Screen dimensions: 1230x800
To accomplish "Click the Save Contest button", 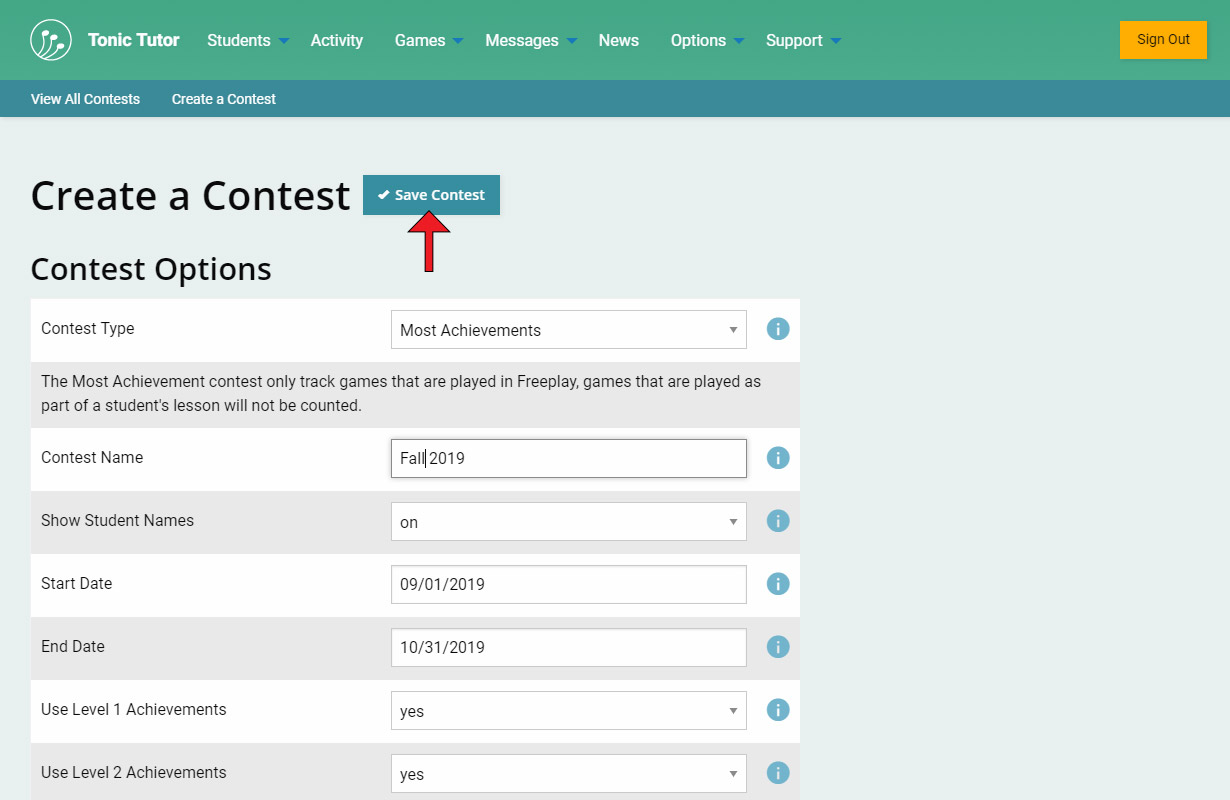I will point(431,195).
